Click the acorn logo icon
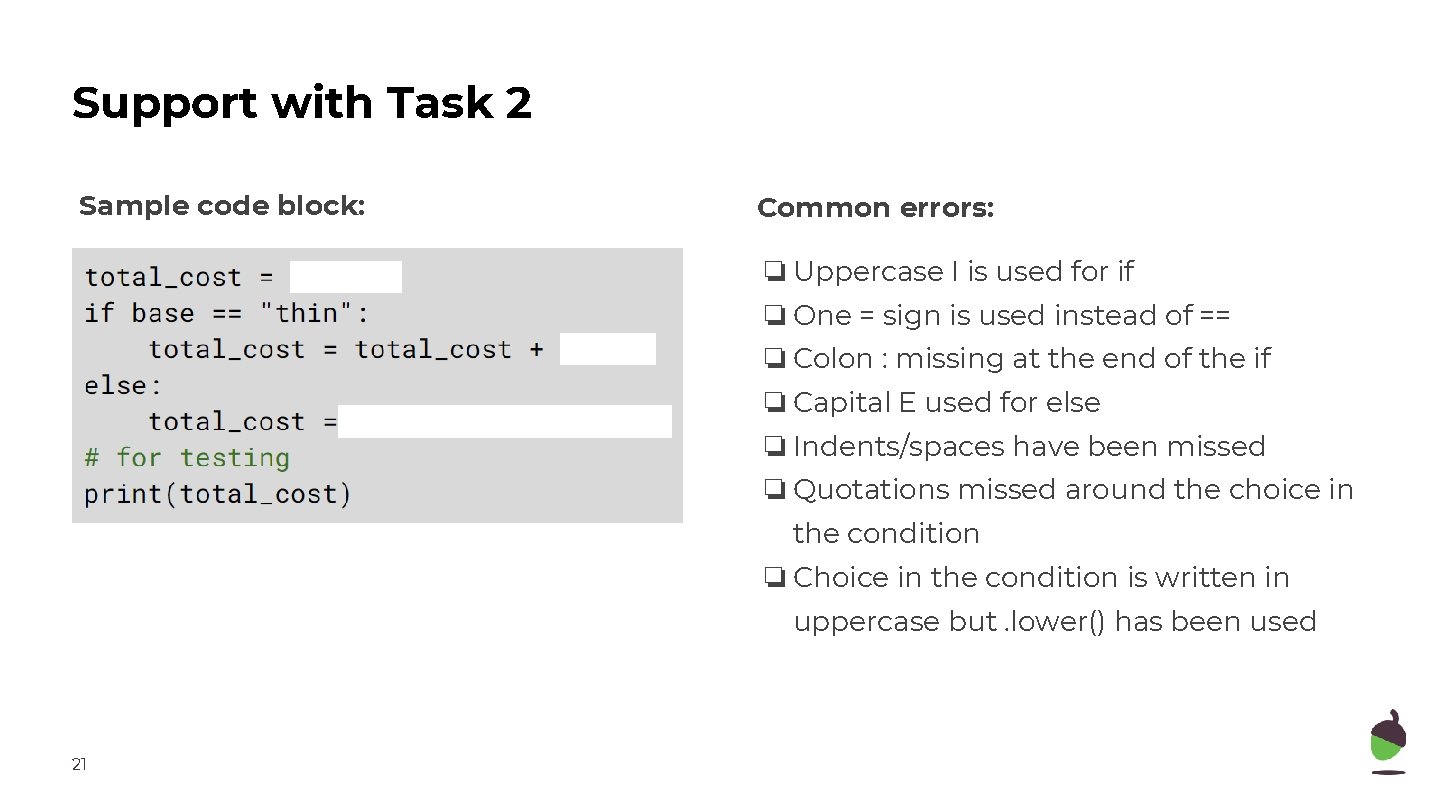 pyautogui.click(x=1388, y=742)
